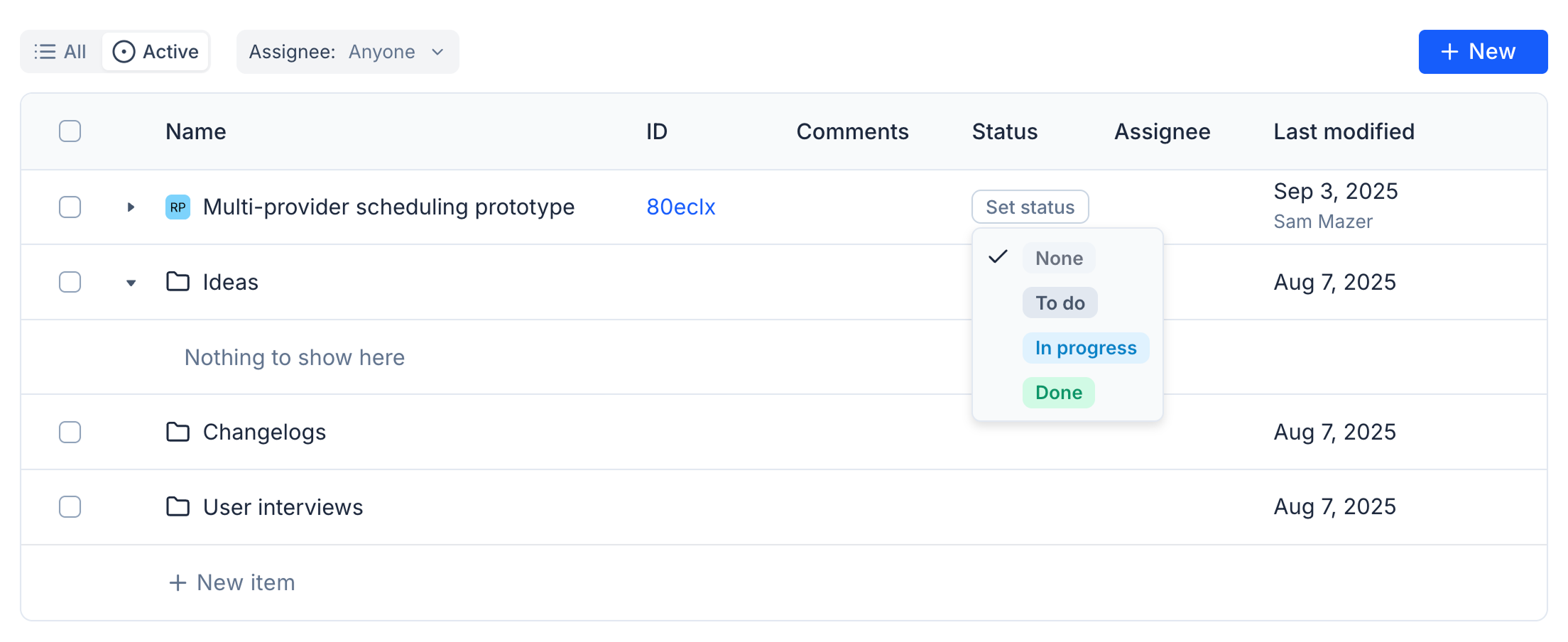Sort by the Last modified column header

tap(1344, 131)
